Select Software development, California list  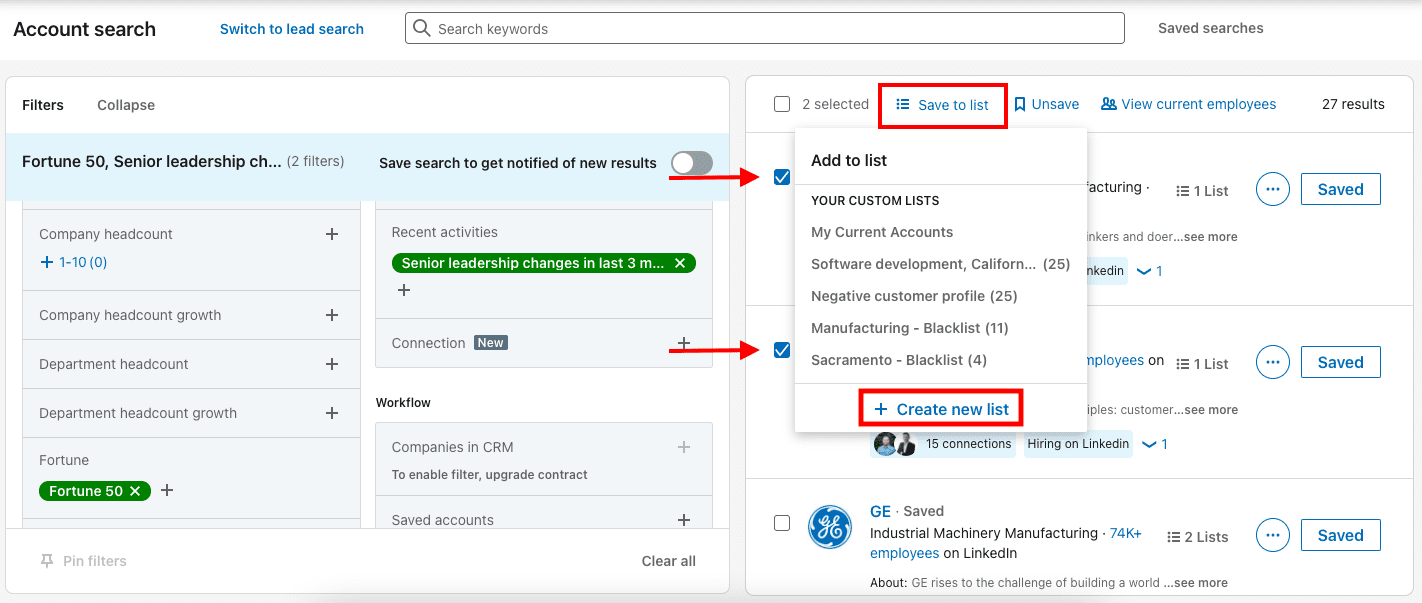tap(940, 264)
